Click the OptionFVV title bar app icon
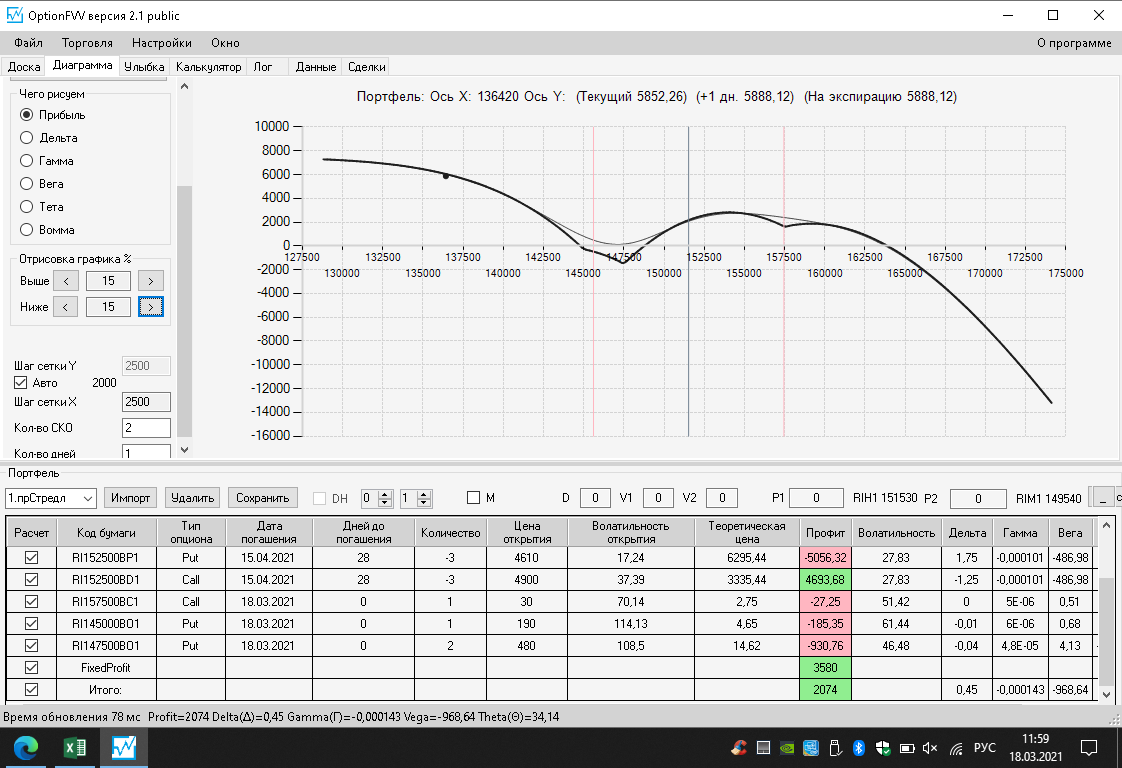The height and width of the screenshot is (768, 1122). pyautogui.click(x=14, y=15)
